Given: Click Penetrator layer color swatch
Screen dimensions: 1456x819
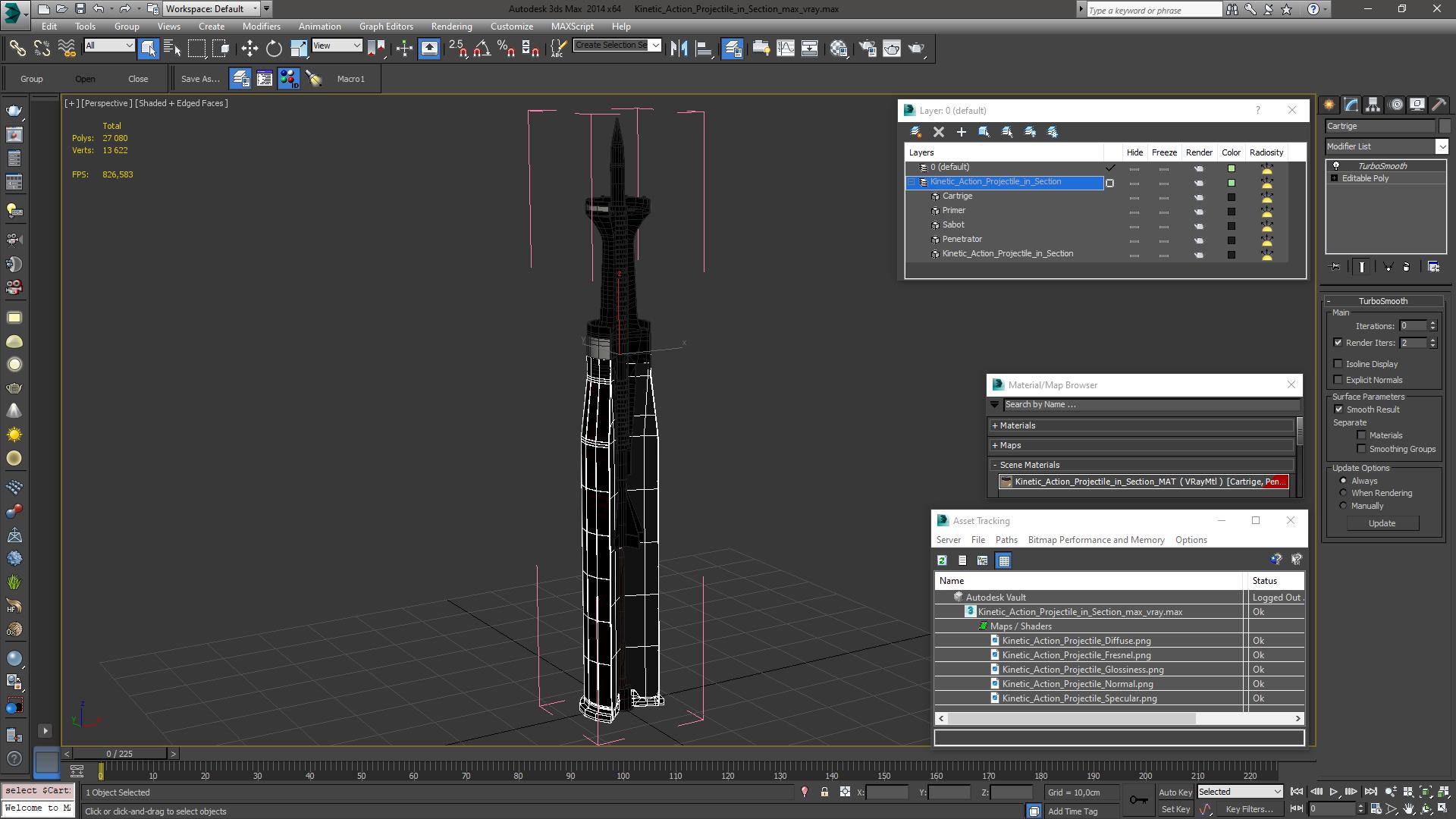Looking at the screenshot, I should point(1231,240).
